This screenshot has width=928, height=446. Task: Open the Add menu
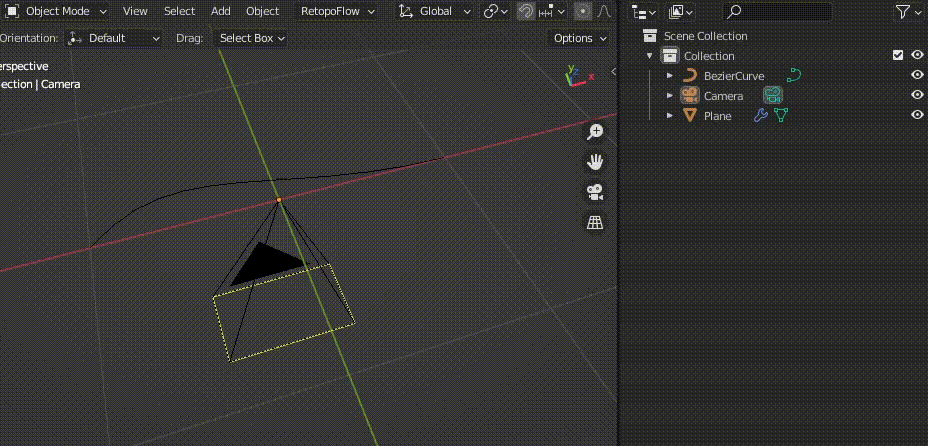pos(220,12)
